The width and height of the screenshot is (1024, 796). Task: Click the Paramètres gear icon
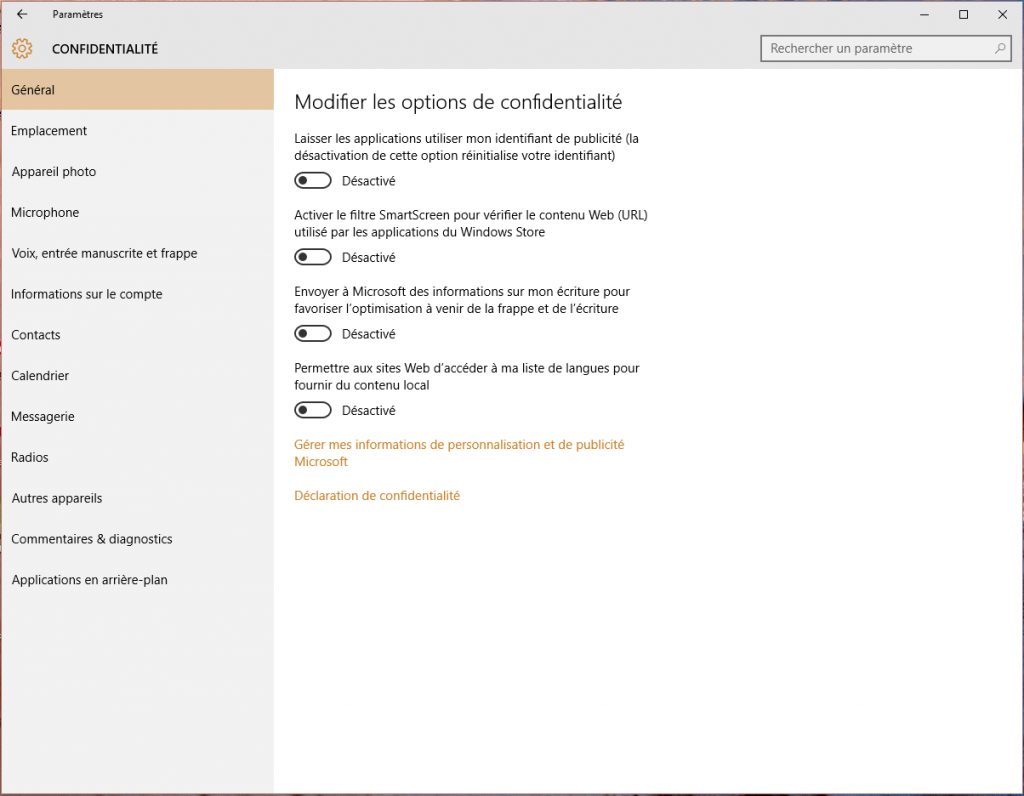tap(21, 48)
